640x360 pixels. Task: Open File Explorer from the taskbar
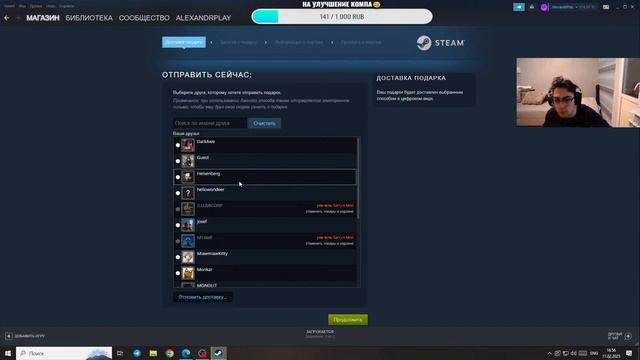pos(153,353)
